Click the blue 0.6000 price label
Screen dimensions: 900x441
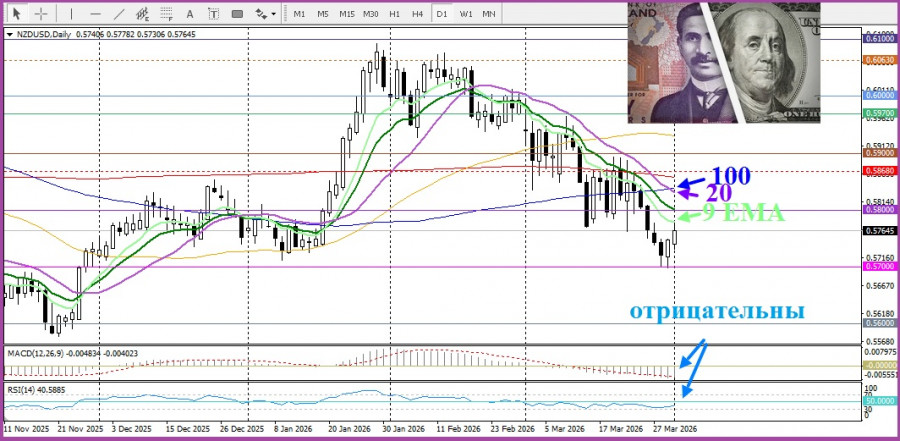879,95
